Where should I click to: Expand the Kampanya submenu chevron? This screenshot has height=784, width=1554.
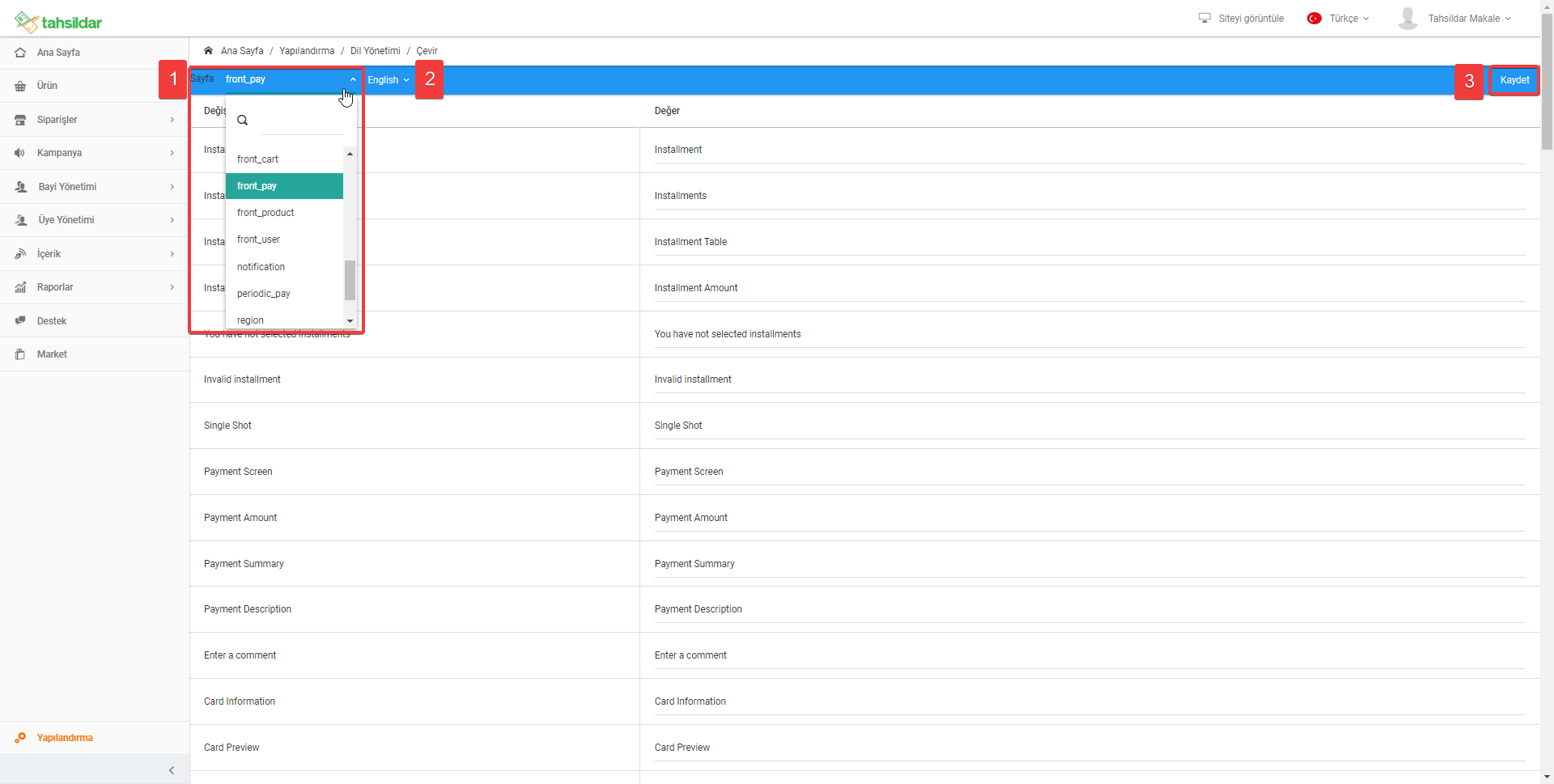tap(172, 153)
